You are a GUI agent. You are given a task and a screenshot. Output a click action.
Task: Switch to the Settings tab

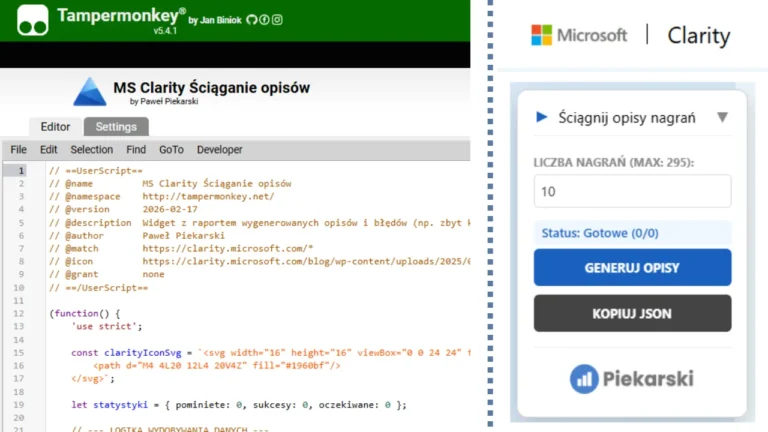tap(116, 127)
